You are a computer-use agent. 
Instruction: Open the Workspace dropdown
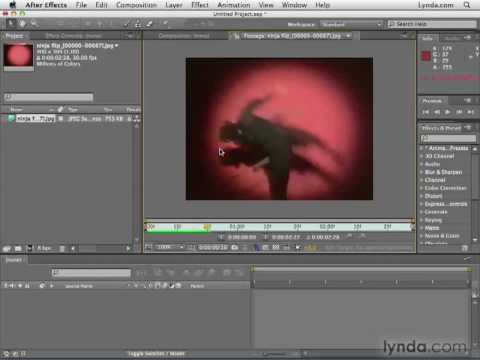[x=351, y=24]
